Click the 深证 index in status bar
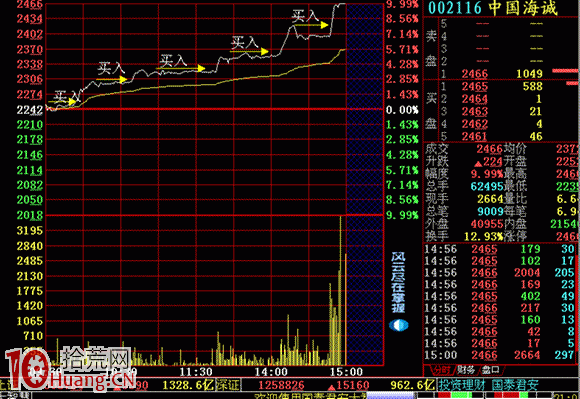The width and height of the screenshot is (580, 399). tap(228, 385)
